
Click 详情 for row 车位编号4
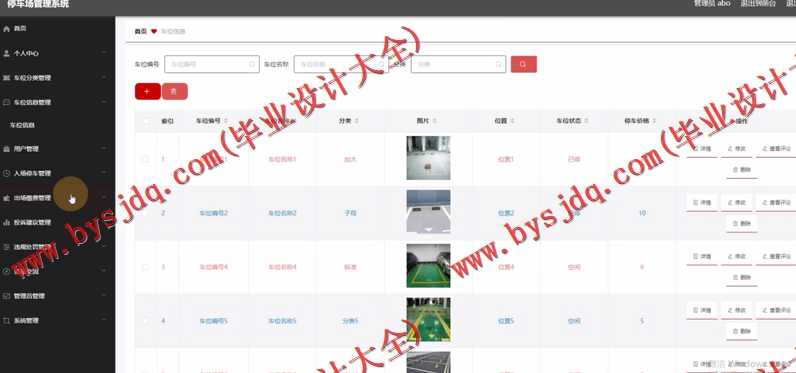702,256
